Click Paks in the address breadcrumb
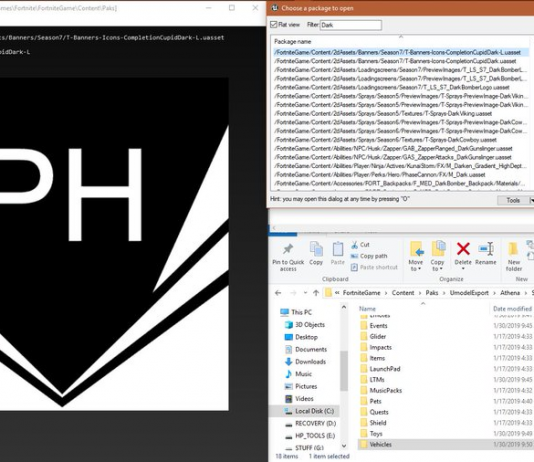The image size is (534, 462). pyautogui.click(x=432, y=293)
